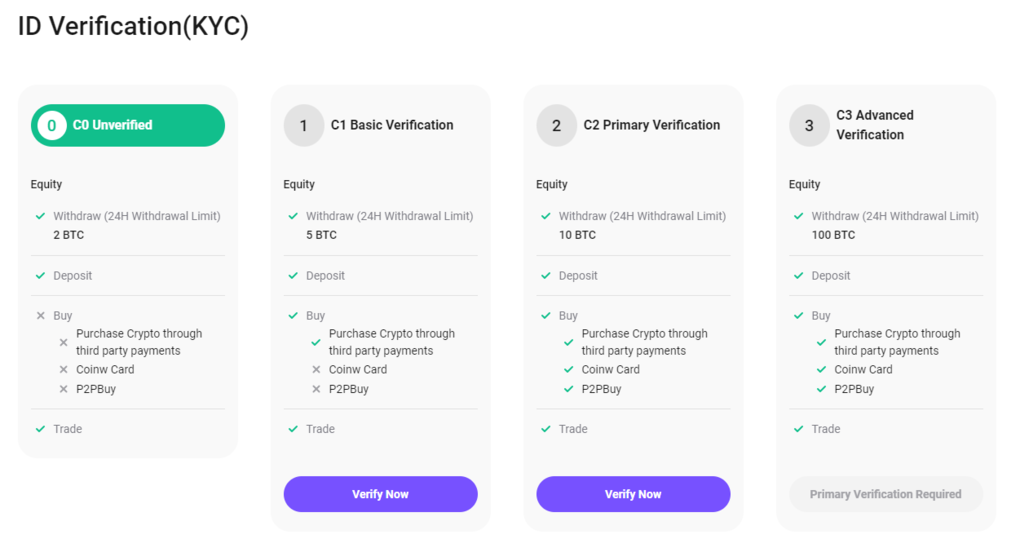This screenshot has height=548, width=1020.
Task: Click the ID Verification(KYC) page heading
Action: click(133, 26)
